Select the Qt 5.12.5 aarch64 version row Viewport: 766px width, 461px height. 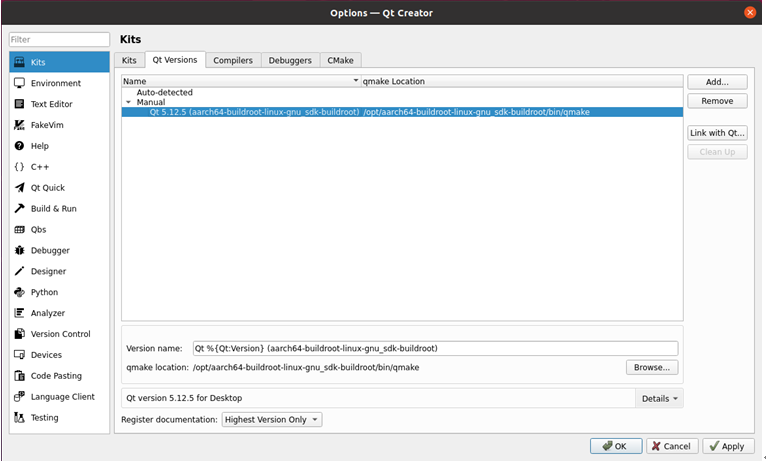402,112
